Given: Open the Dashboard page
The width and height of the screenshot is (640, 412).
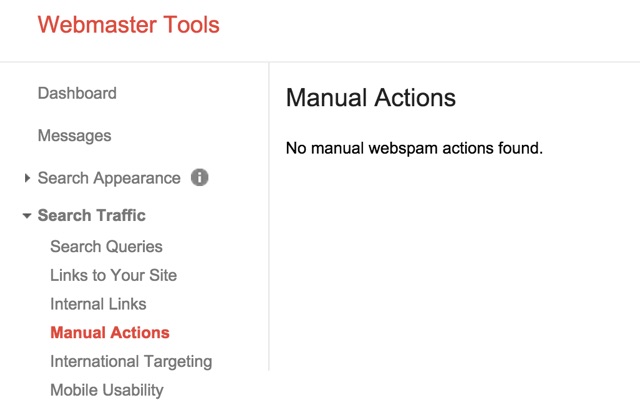Looking at the screenshot, I should [x=77, y=93].
